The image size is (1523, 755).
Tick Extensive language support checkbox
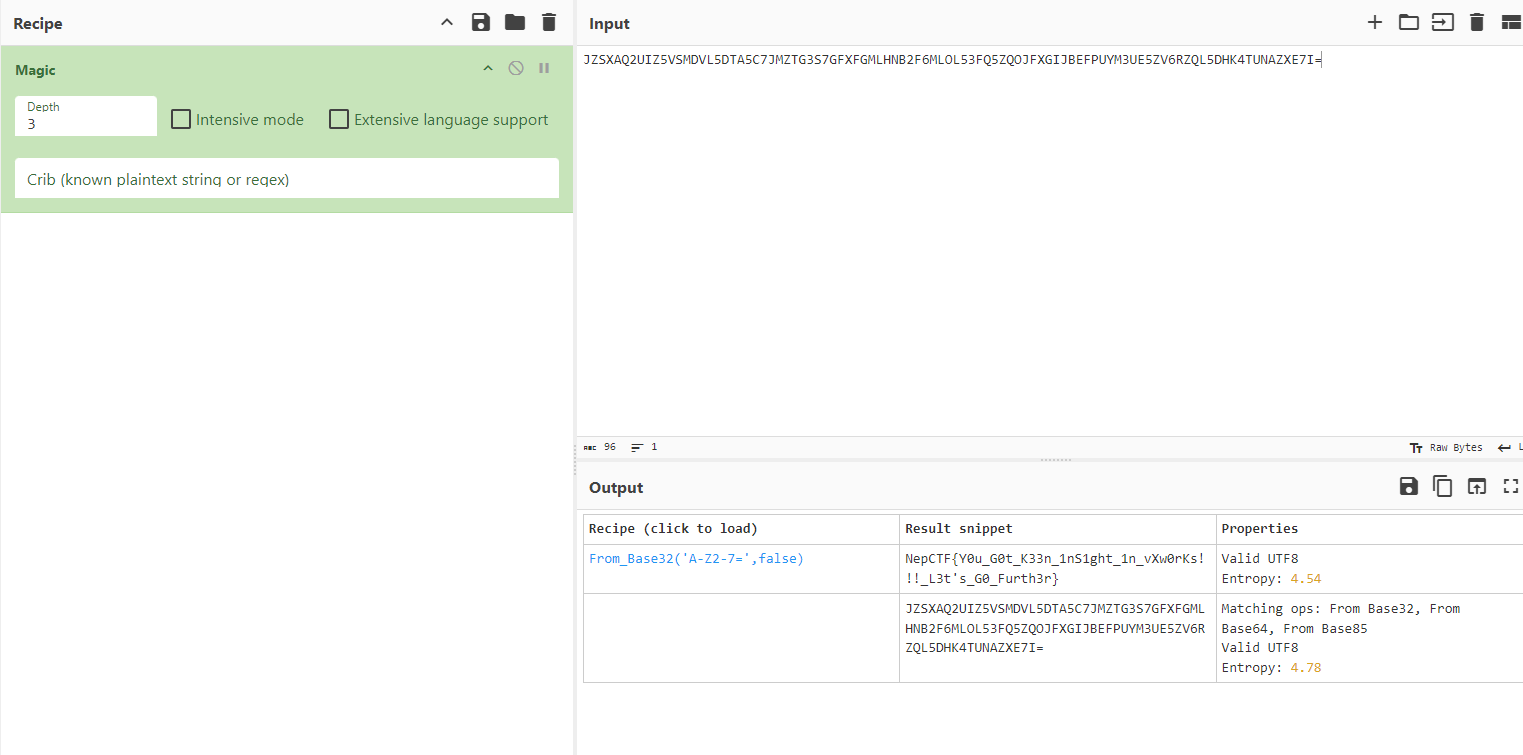pos(339,120)
